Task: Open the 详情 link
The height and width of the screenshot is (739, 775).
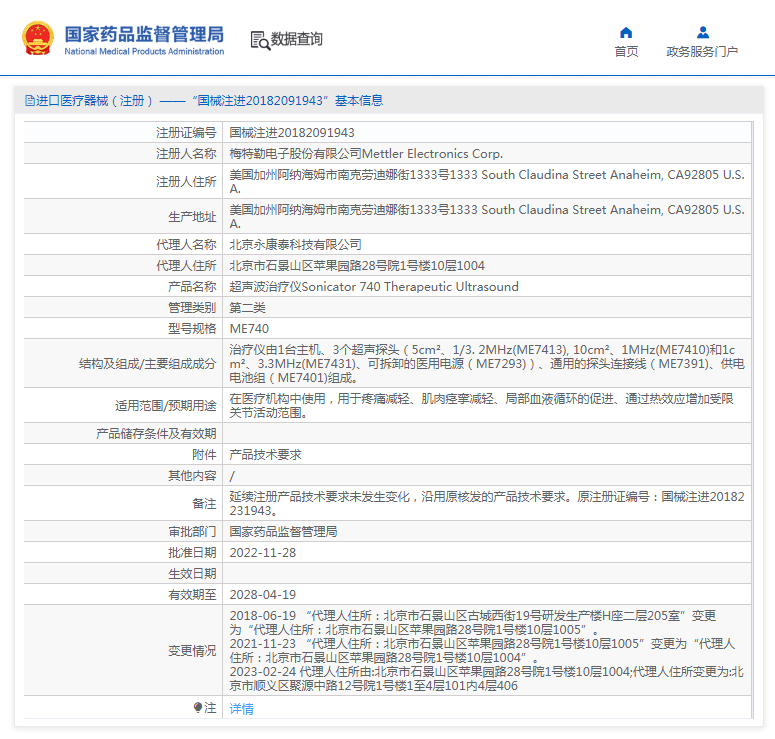Action: tap(241, 708)
